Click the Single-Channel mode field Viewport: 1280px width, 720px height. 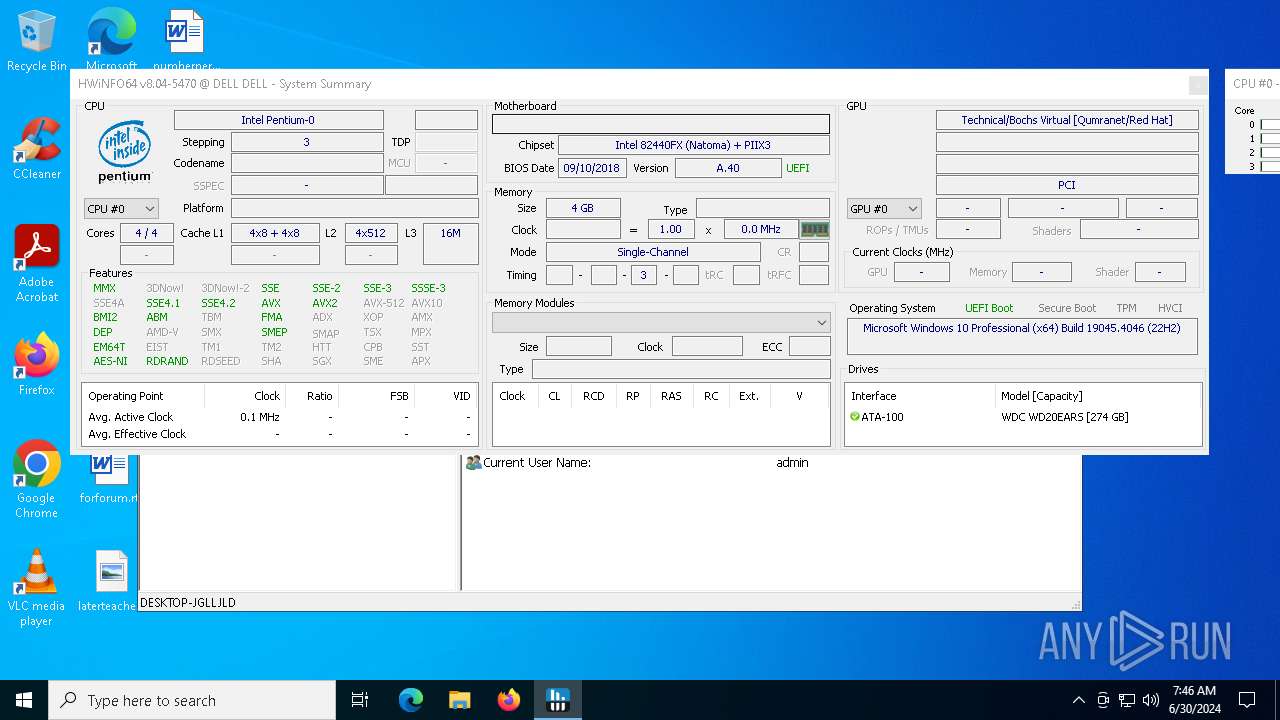[x=653, y=252]
